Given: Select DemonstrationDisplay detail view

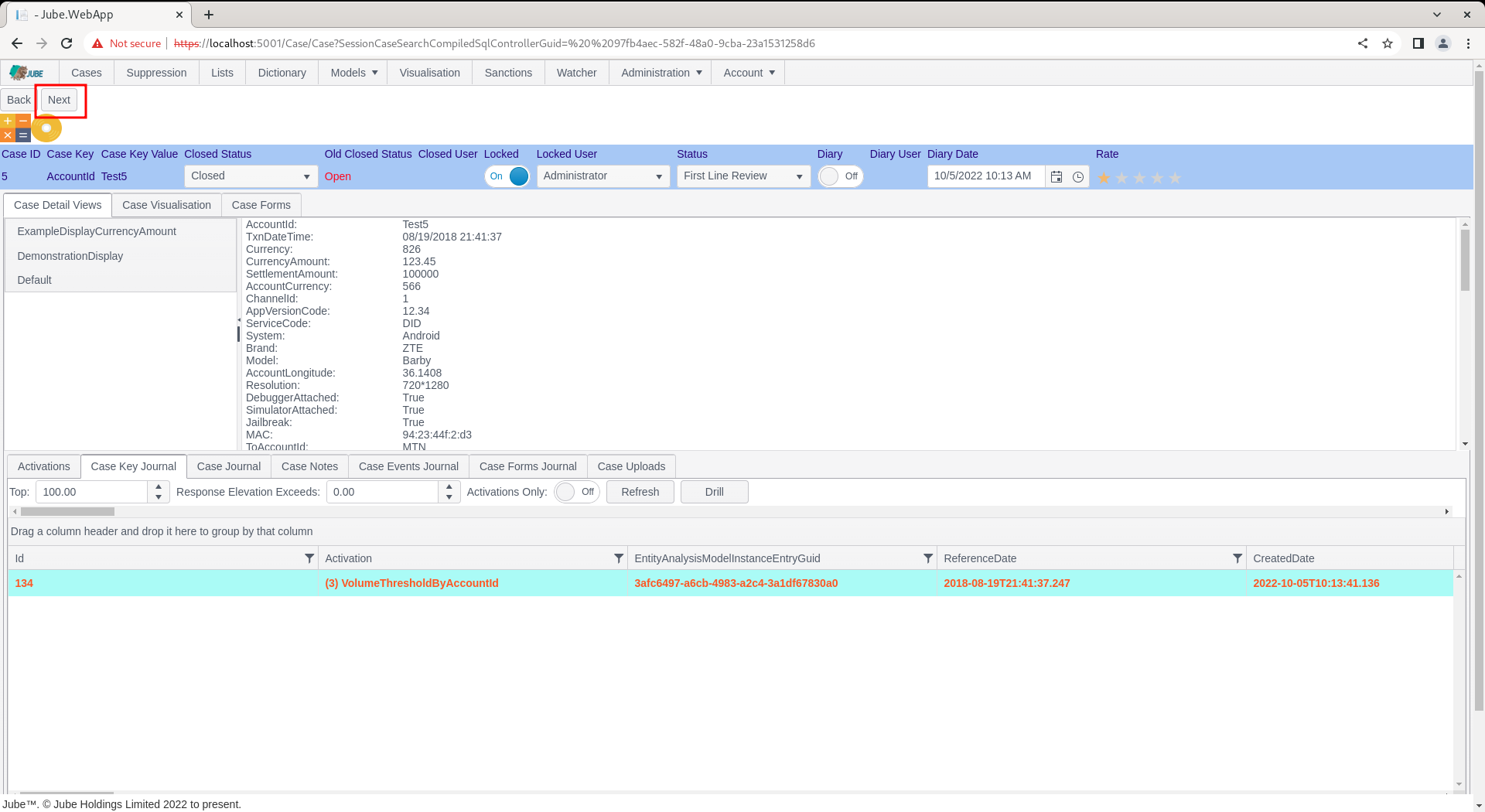Looking at the screenshot, I should tap(120, 256).
